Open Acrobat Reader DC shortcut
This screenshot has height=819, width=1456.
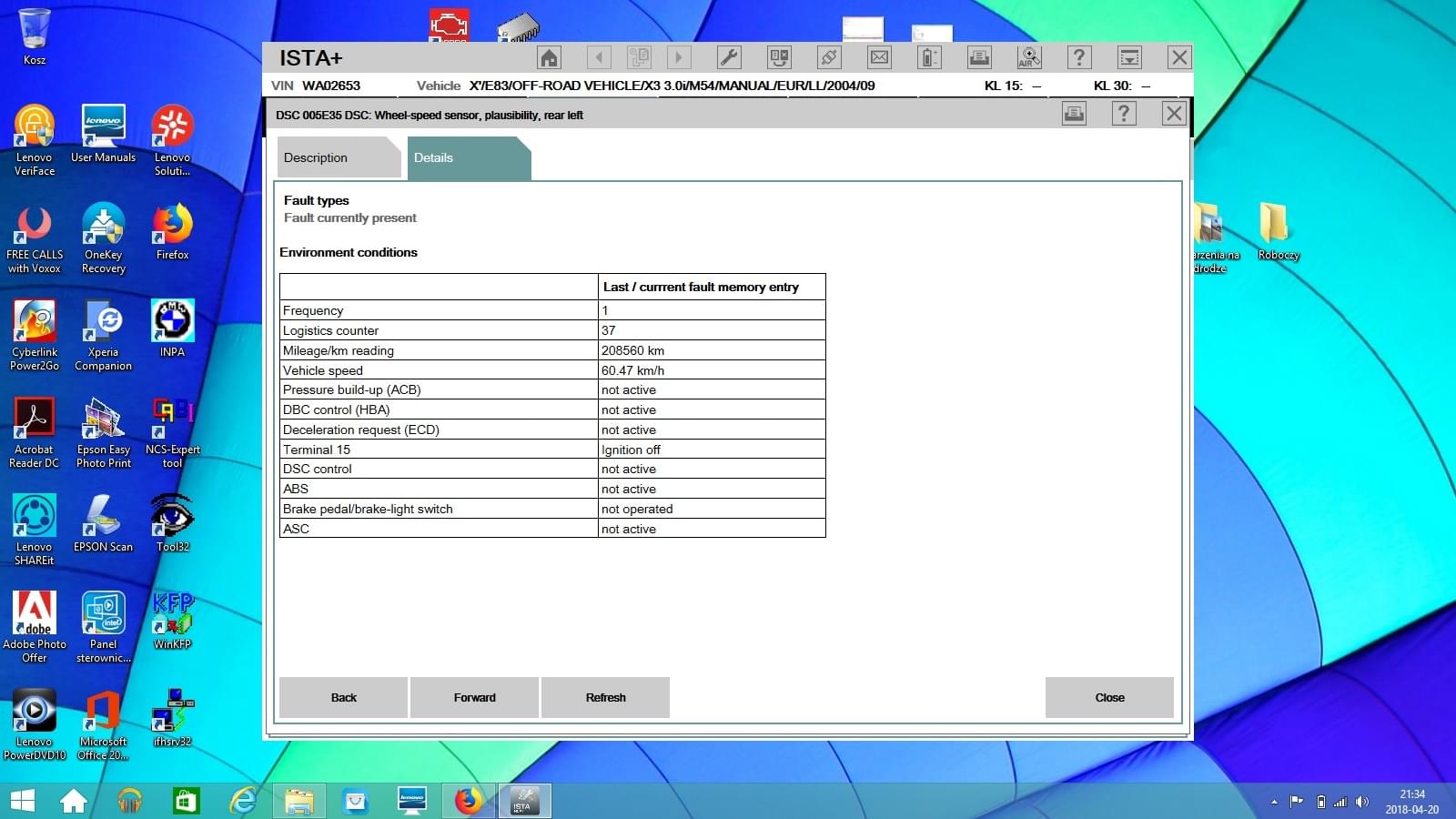coord(35,433)
